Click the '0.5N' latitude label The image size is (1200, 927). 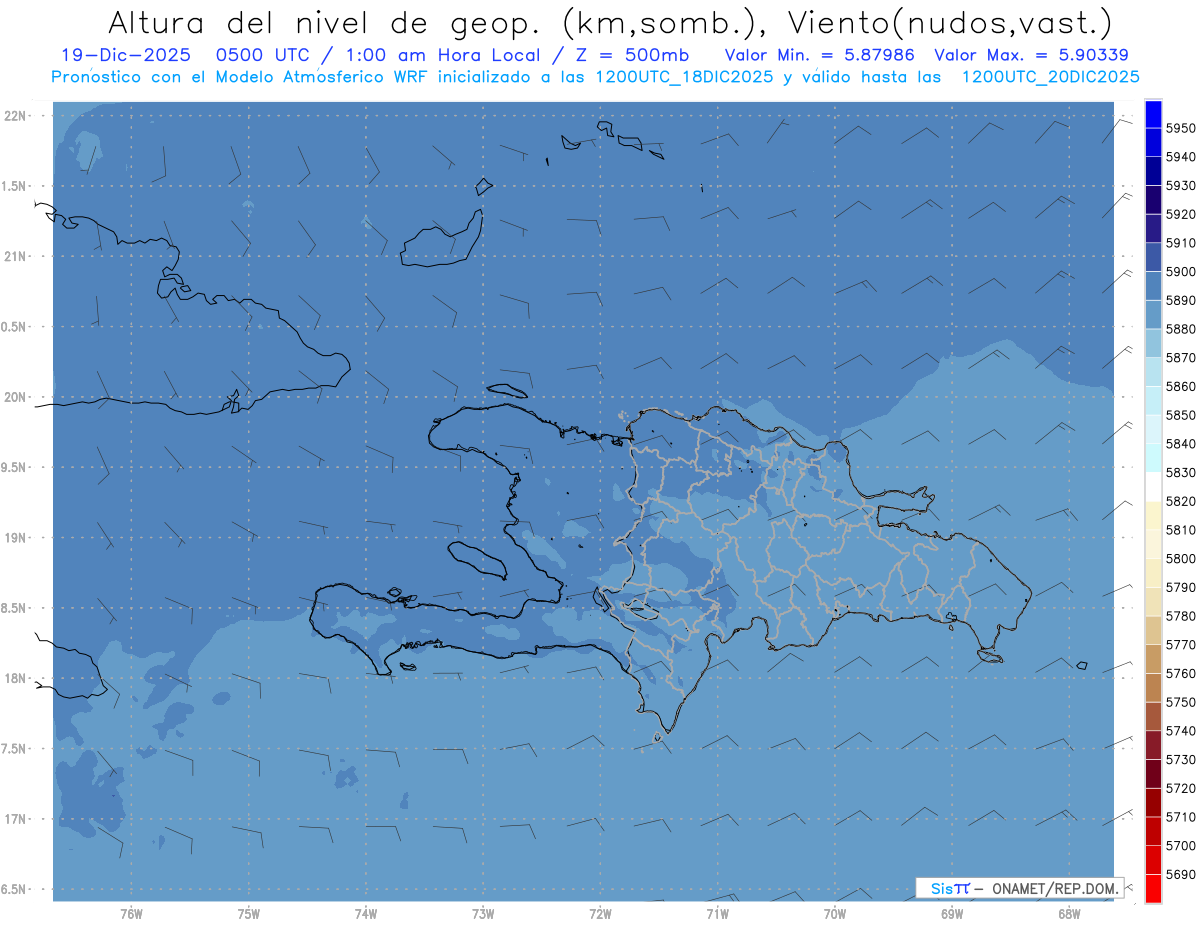(15, 327)
